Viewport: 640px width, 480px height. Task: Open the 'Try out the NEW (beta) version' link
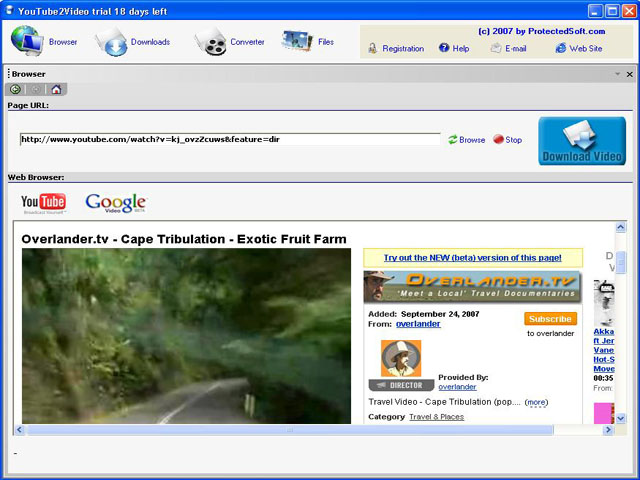[472, 258]
